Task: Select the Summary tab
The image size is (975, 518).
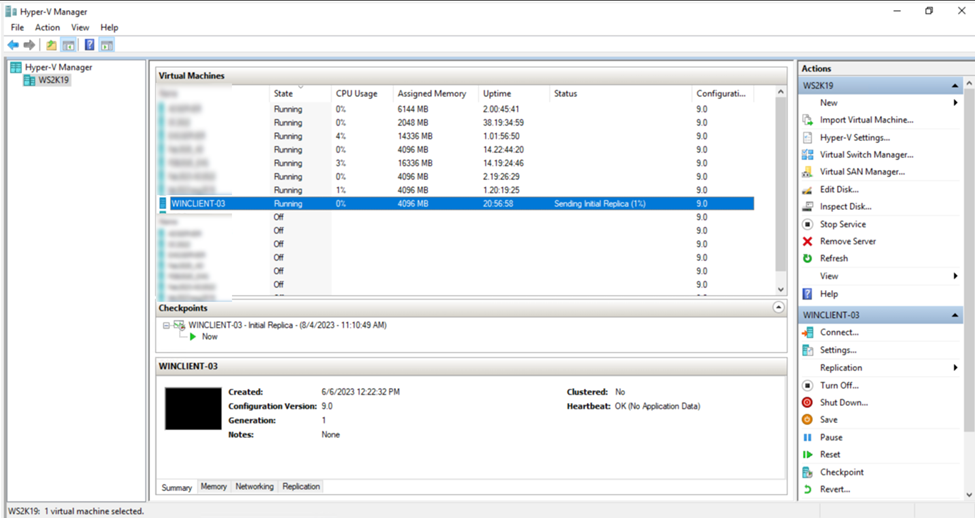Action: tap(177, 488)
